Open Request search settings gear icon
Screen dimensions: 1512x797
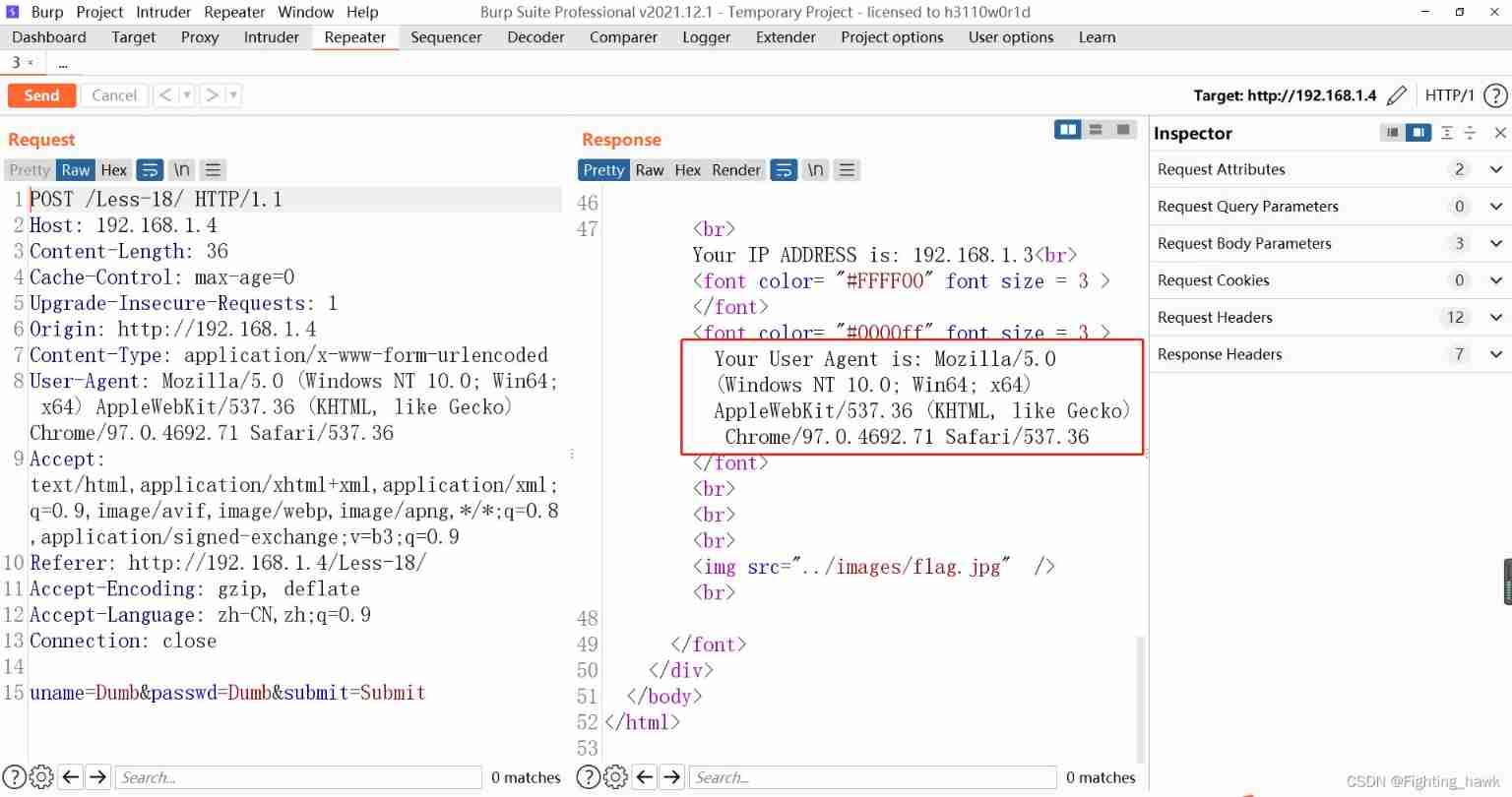[41, 777]
